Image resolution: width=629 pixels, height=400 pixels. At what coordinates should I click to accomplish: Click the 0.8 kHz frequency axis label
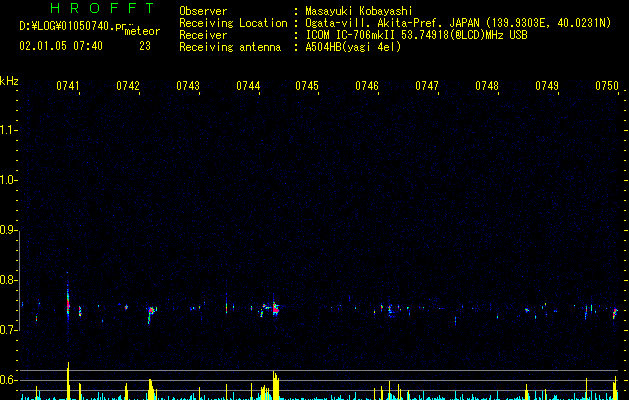click(8, 280)
